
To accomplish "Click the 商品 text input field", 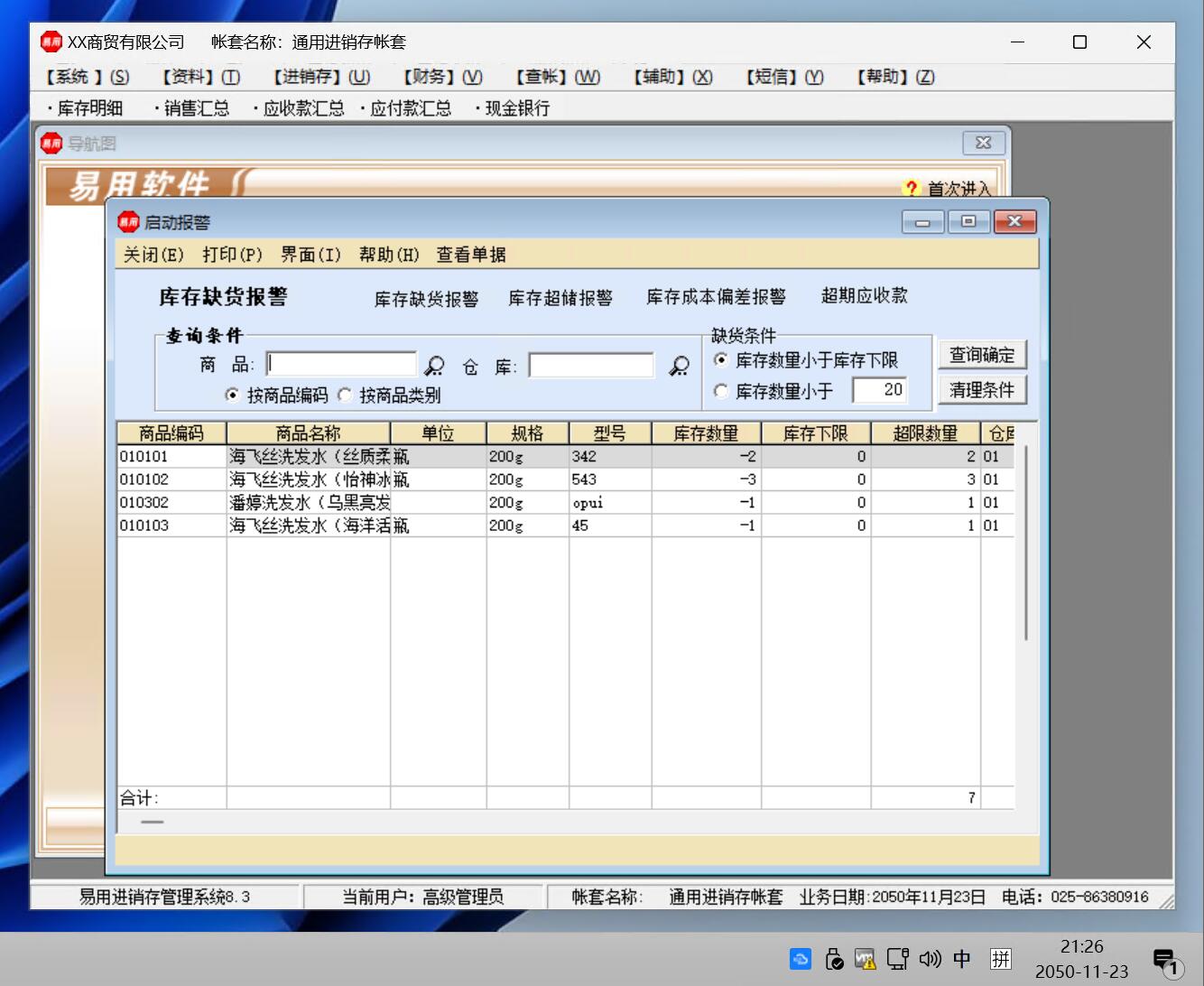I will 342,365.
